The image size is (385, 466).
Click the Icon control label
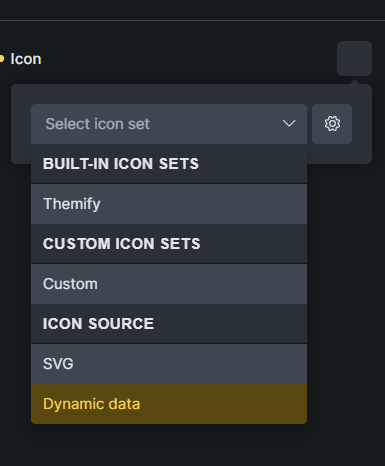[26, 59]
